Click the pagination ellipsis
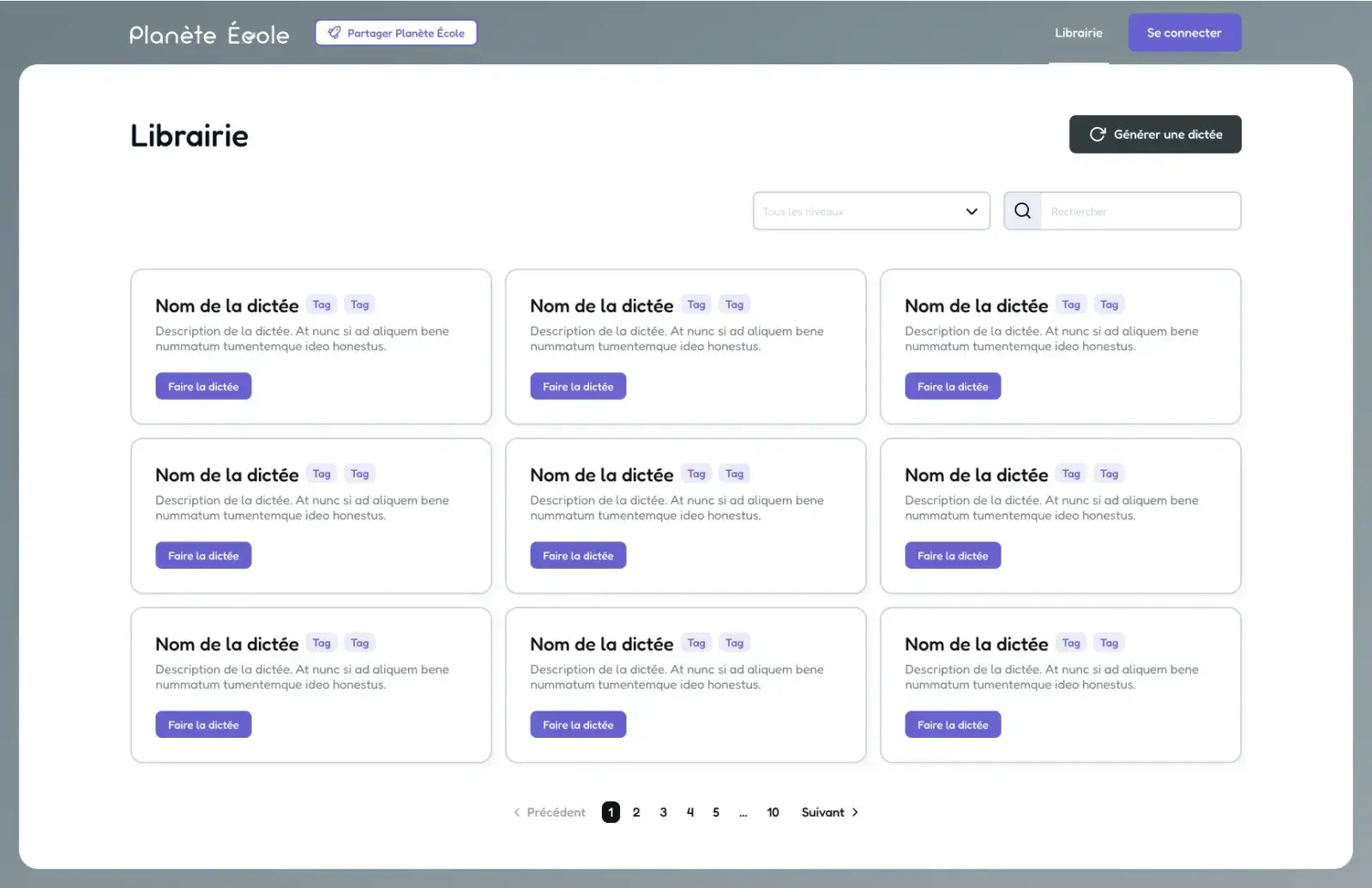This screenshot has width=1372, height=888. (743, 812)
